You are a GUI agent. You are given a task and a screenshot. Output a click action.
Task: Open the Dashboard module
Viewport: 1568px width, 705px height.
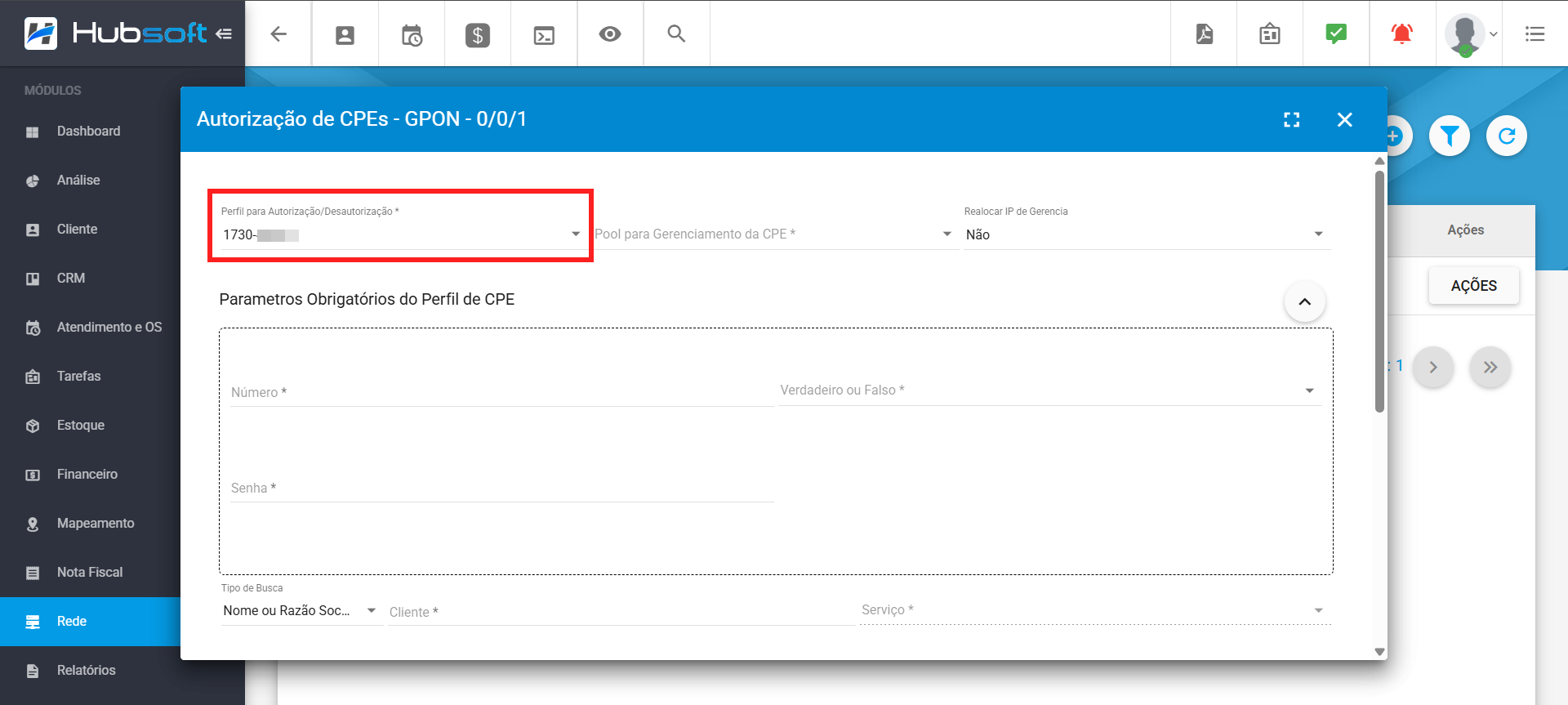90,132
